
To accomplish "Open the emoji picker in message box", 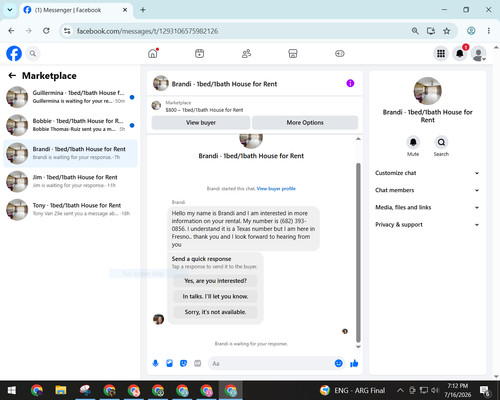I will pos(338,363).
